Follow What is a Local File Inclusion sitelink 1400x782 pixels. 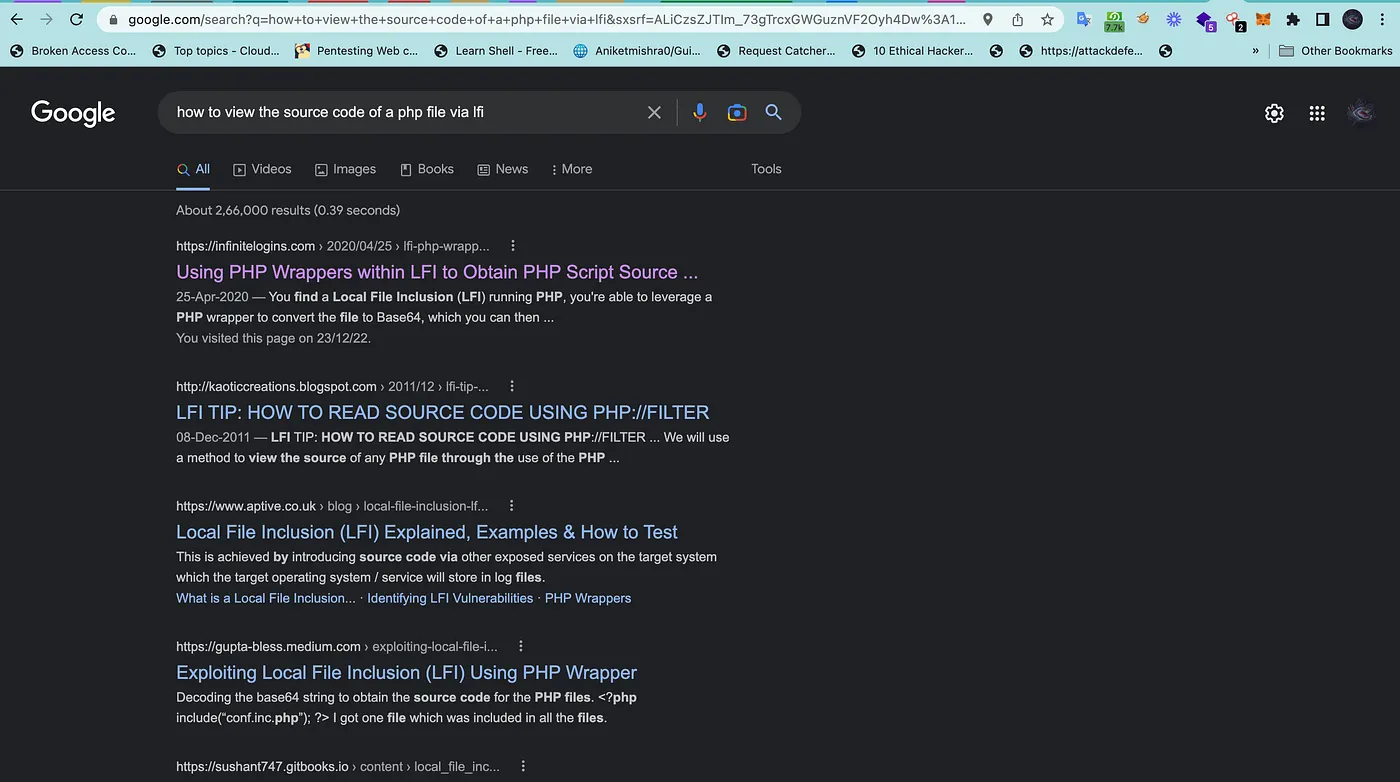point(266,598)
